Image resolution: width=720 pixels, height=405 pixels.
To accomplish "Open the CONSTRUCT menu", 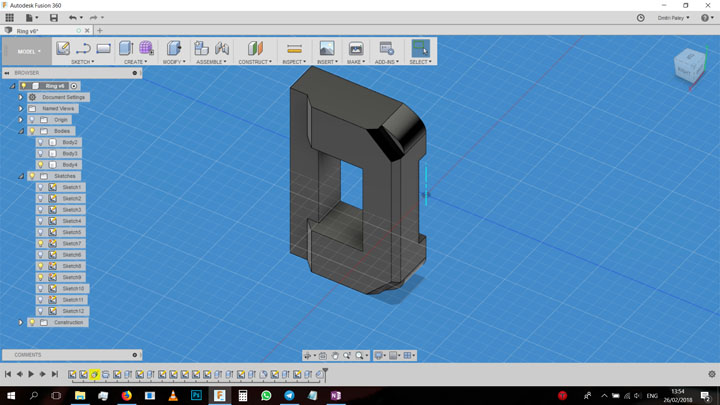I will pyautogui.click(x=255, y=62).
